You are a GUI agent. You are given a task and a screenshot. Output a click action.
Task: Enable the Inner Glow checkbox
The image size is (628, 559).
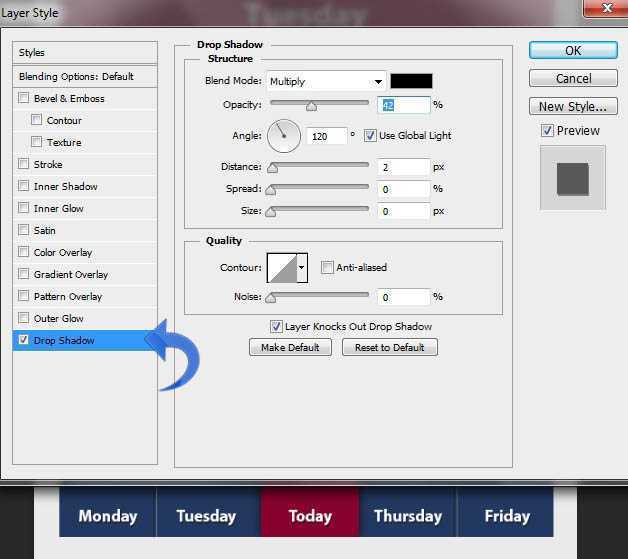point(24,208)
